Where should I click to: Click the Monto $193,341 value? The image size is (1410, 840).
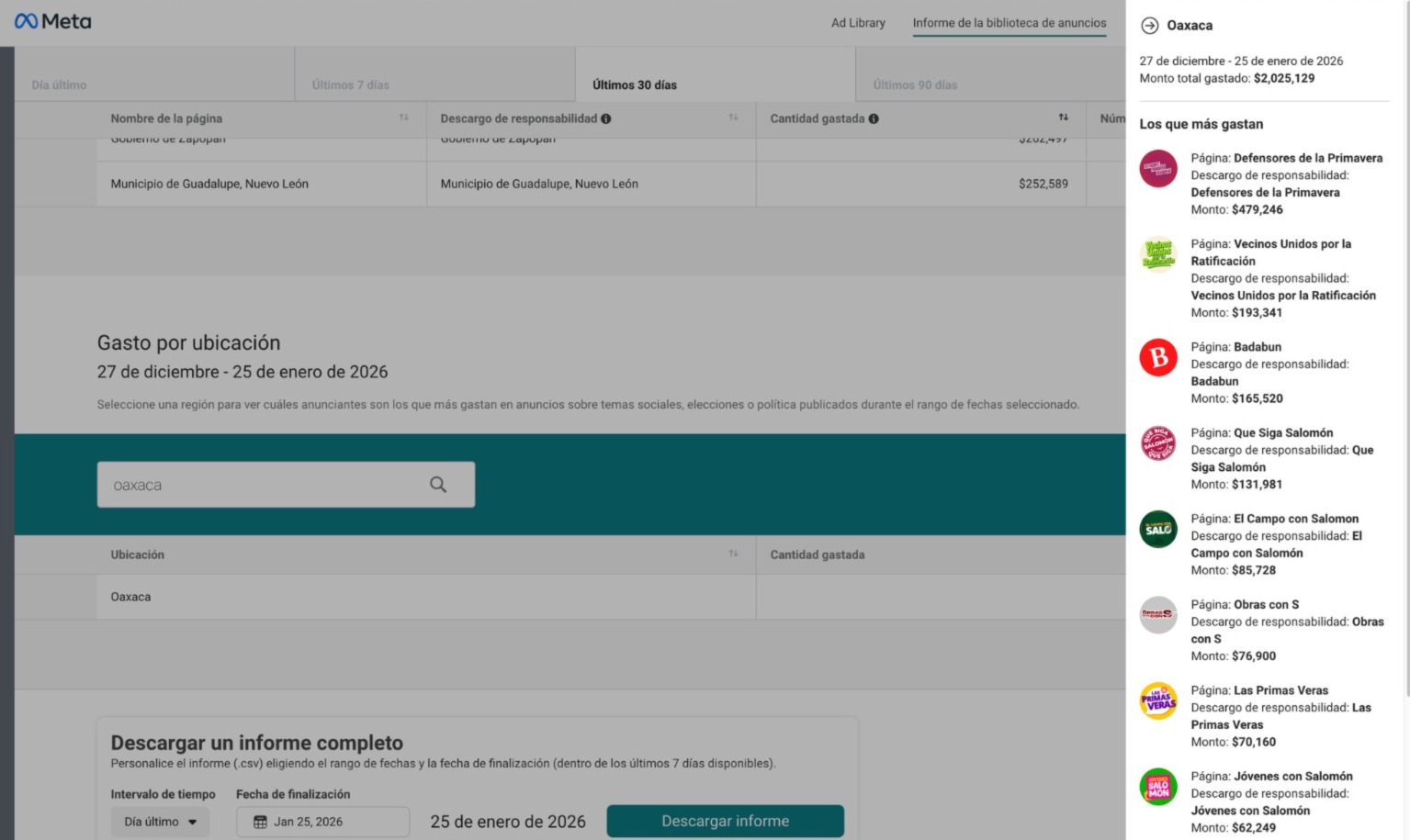(1258, 312)
